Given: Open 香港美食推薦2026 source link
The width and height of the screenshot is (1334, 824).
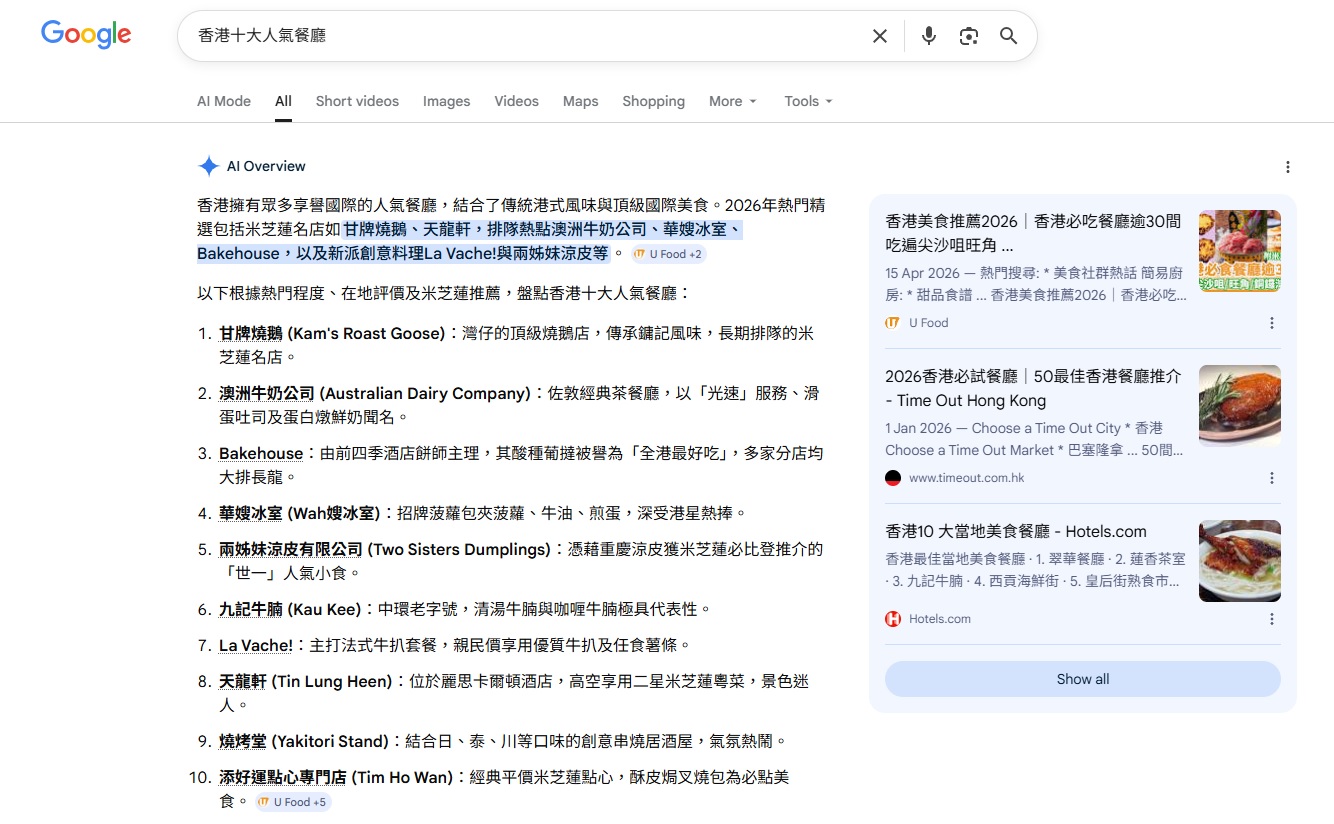Looking at the screenshot, I should (1033, 233).
